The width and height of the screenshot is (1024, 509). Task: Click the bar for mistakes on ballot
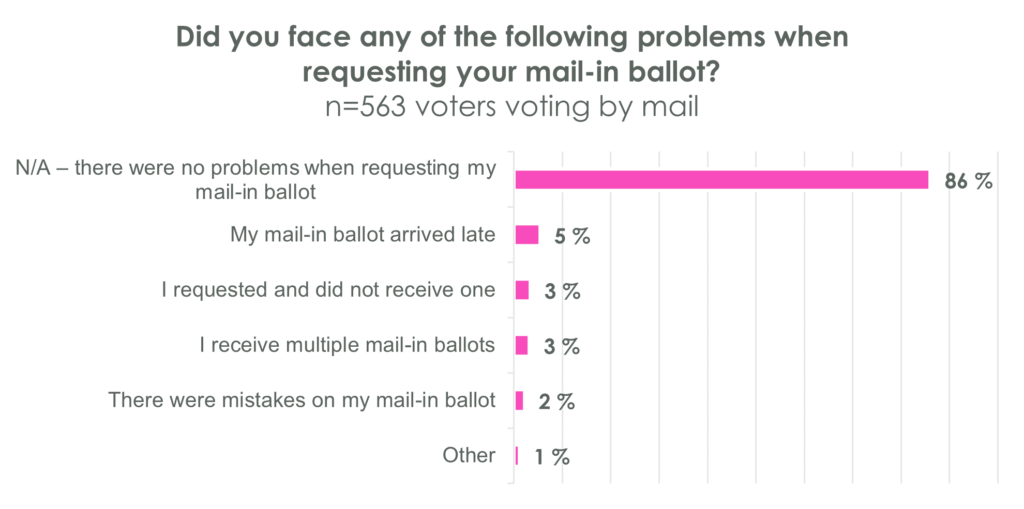pos(519,400)
